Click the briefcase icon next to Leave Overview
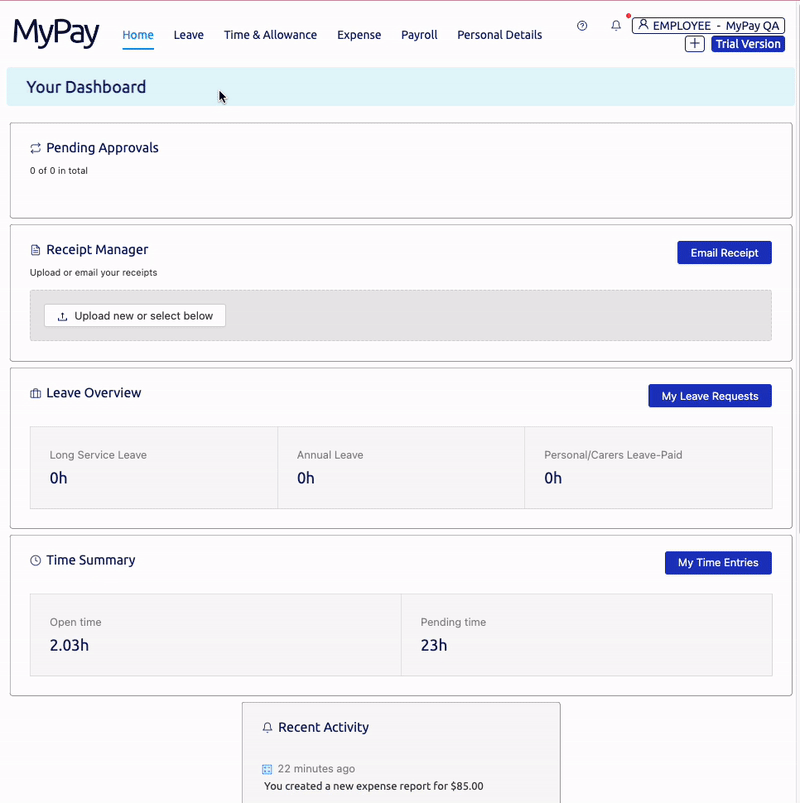The height and width of the screenshot is (803, 800). pos(34,394)
